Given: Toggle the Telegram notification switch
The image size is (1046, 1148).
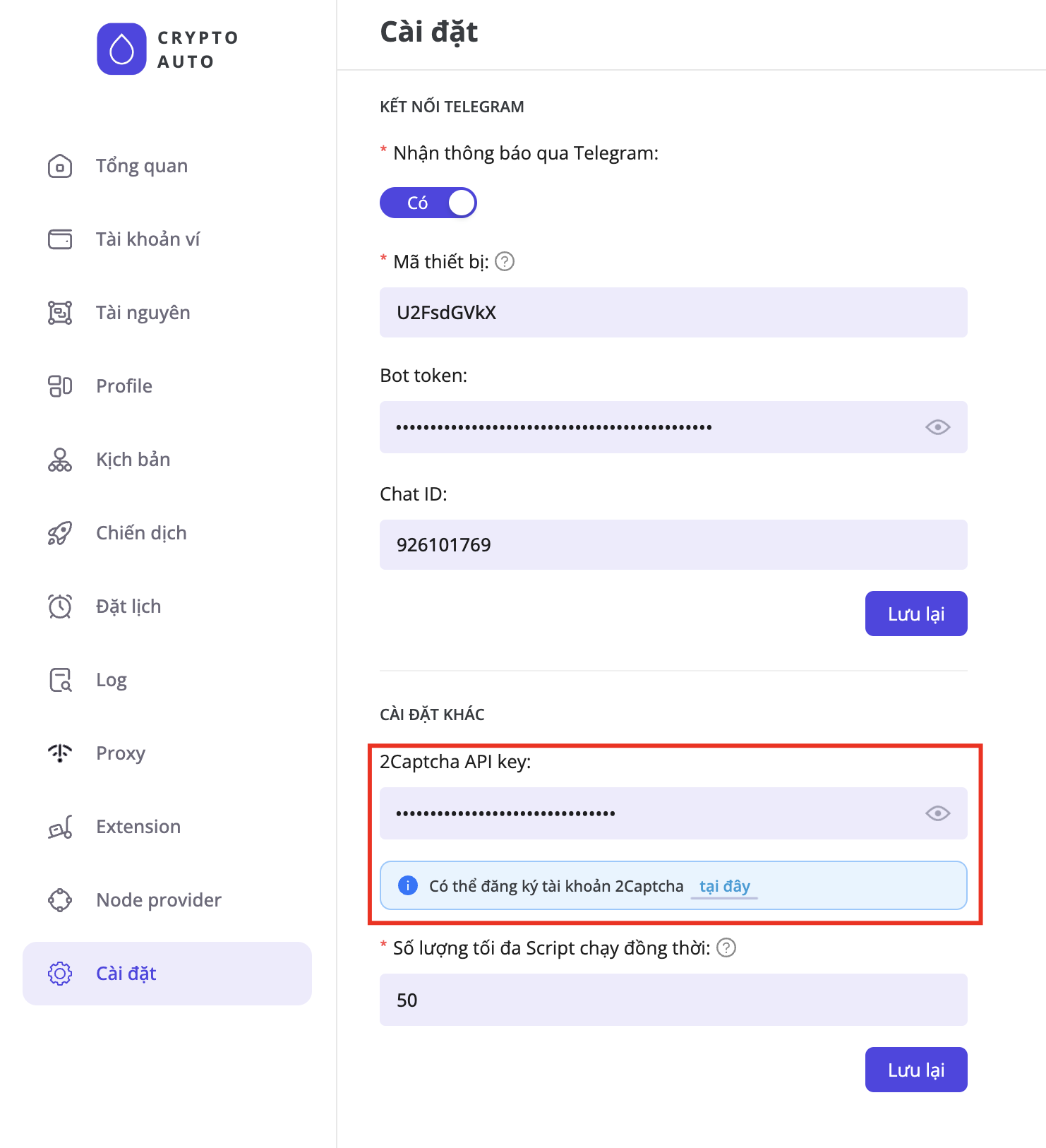Looking at the screenshot, I should pos(428,203).
